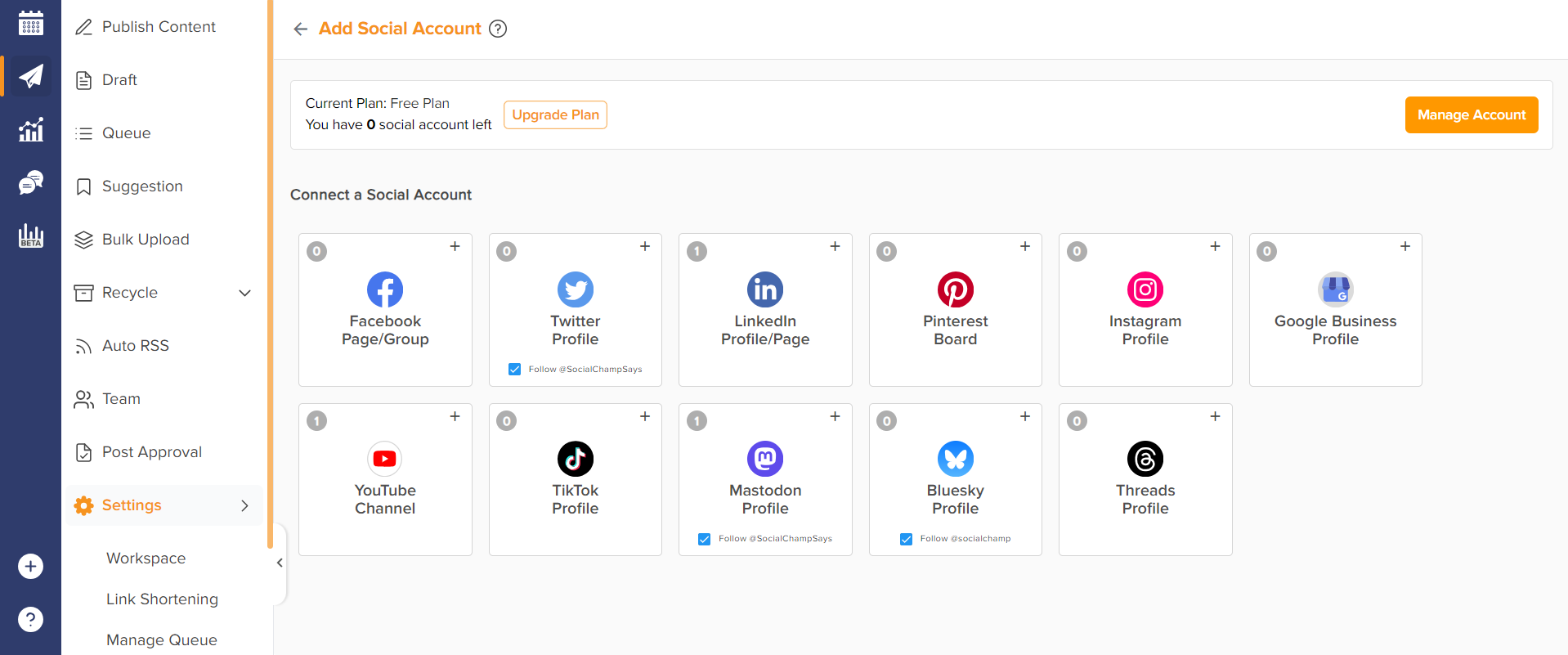Screen dimensions: 1568x655
Task: Add a Pinterest board with its plus icon
Action: click(1025, 246)
